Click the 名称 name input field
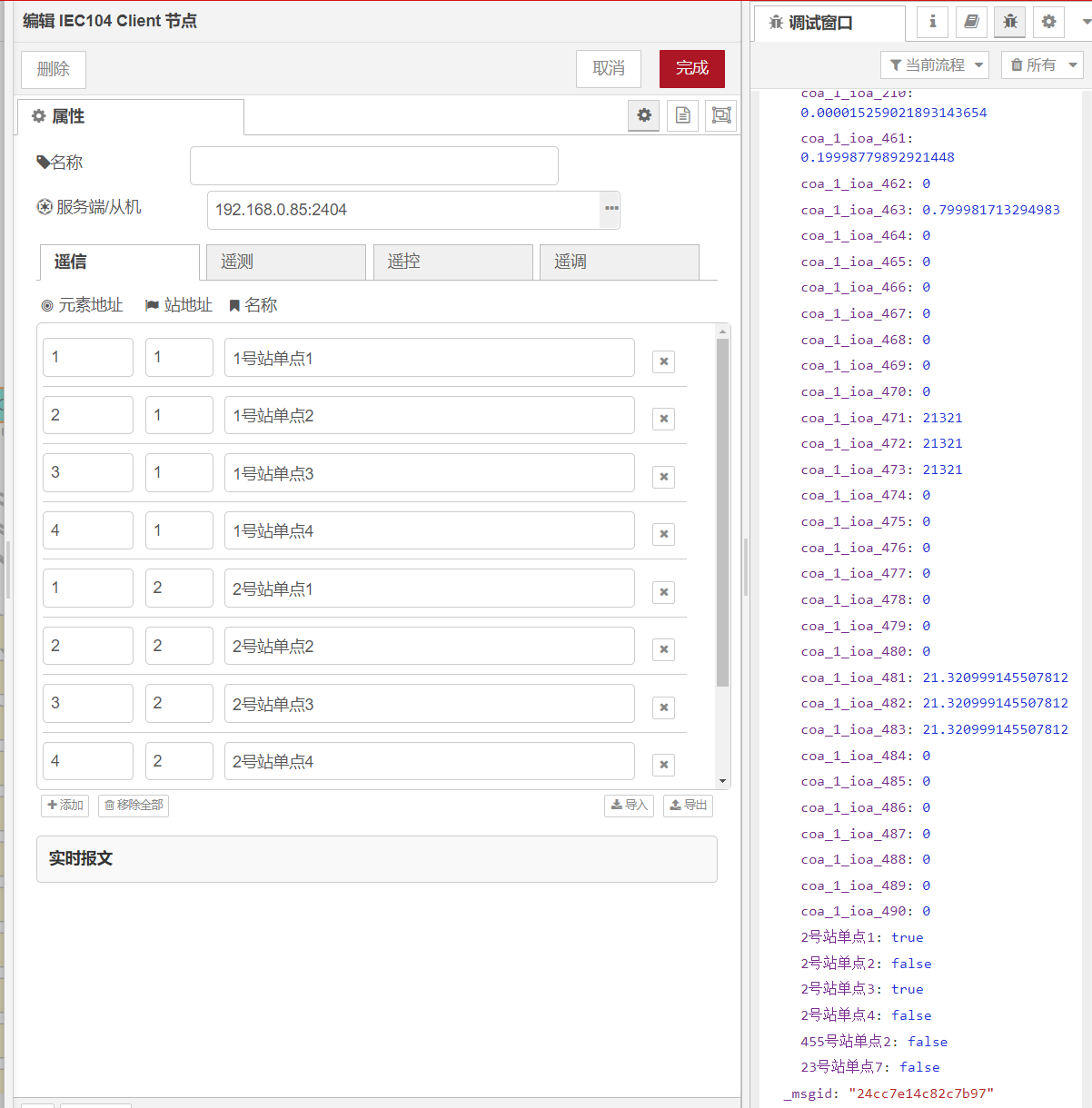Screen dimensions: 1092x1108 373,165
